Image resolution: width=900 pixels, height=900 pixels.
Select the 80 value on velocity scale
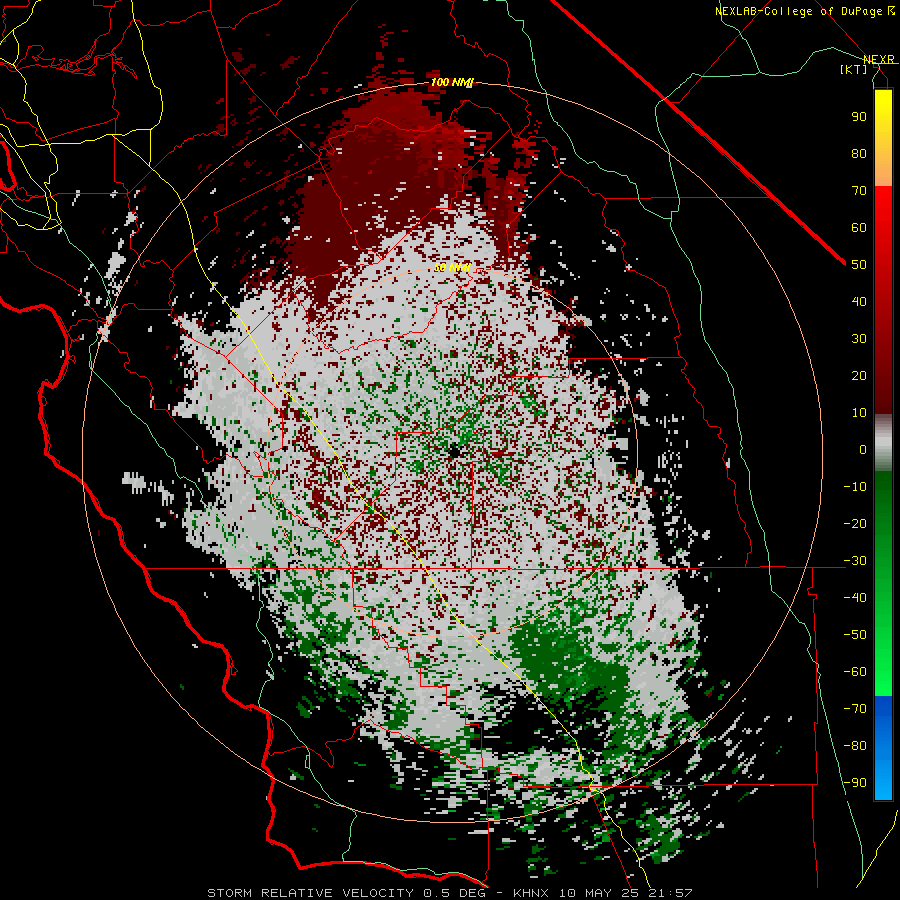[x=859, y=153]
